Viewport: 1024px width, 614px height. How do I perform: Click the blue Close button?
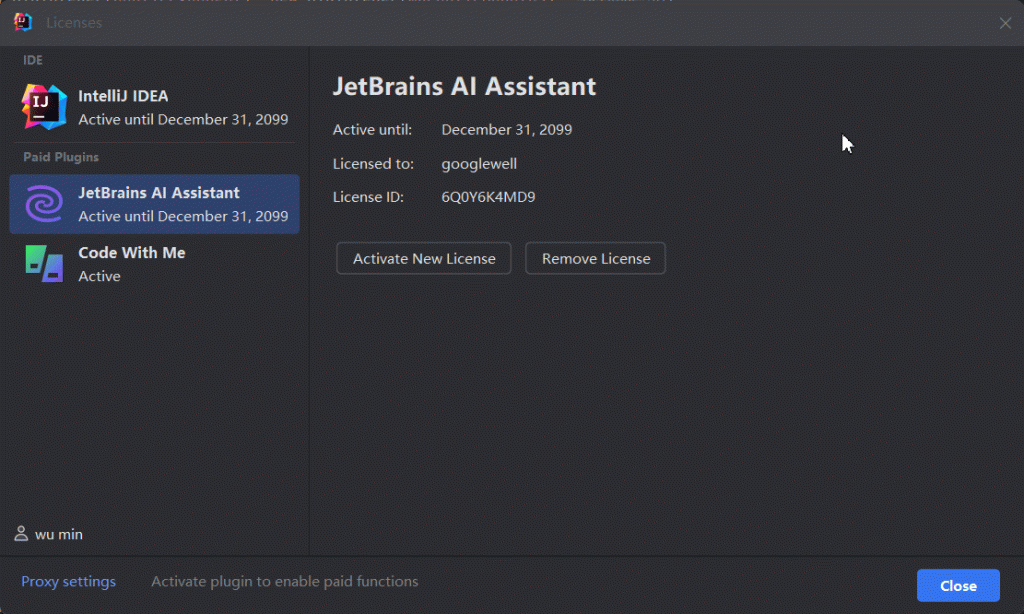[x=958, y=586]
